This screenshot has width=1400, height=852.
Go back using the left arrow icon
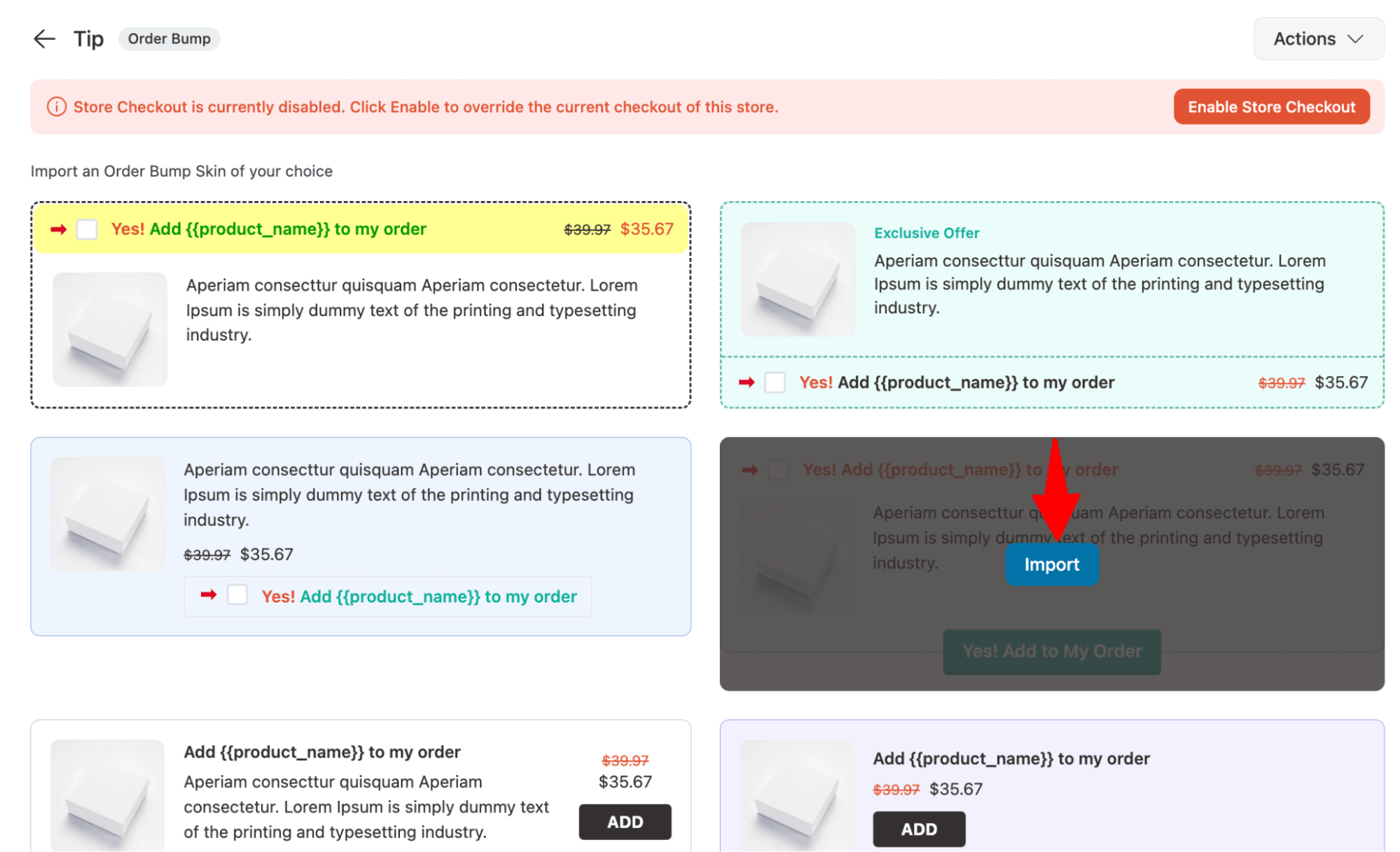pyautogui.click(x=44, y=39)
